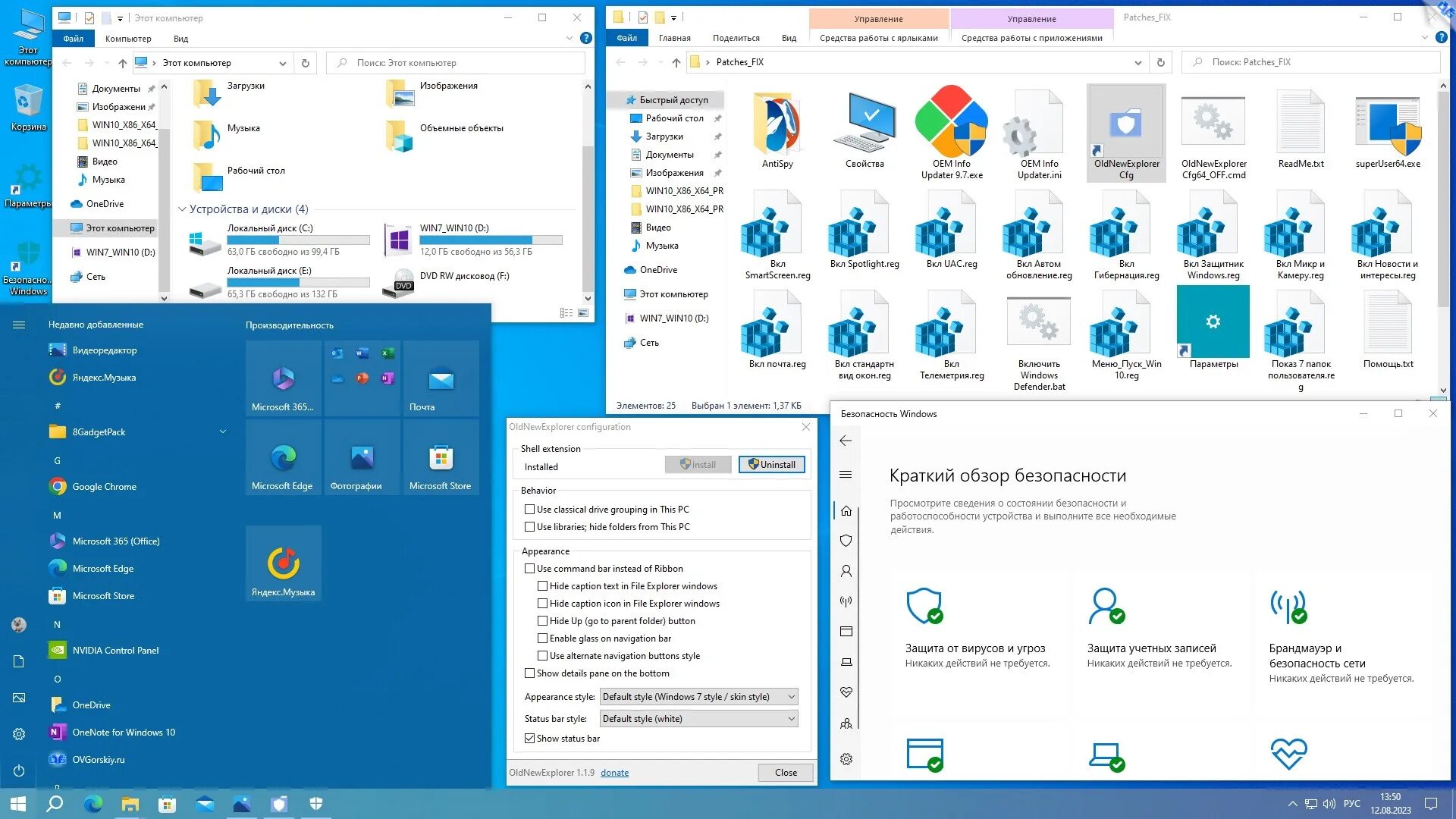This screenshot has height=819, width=1456.
Task: Click Virus and threat protection shield icon
Action: click(x=924, y=606)
